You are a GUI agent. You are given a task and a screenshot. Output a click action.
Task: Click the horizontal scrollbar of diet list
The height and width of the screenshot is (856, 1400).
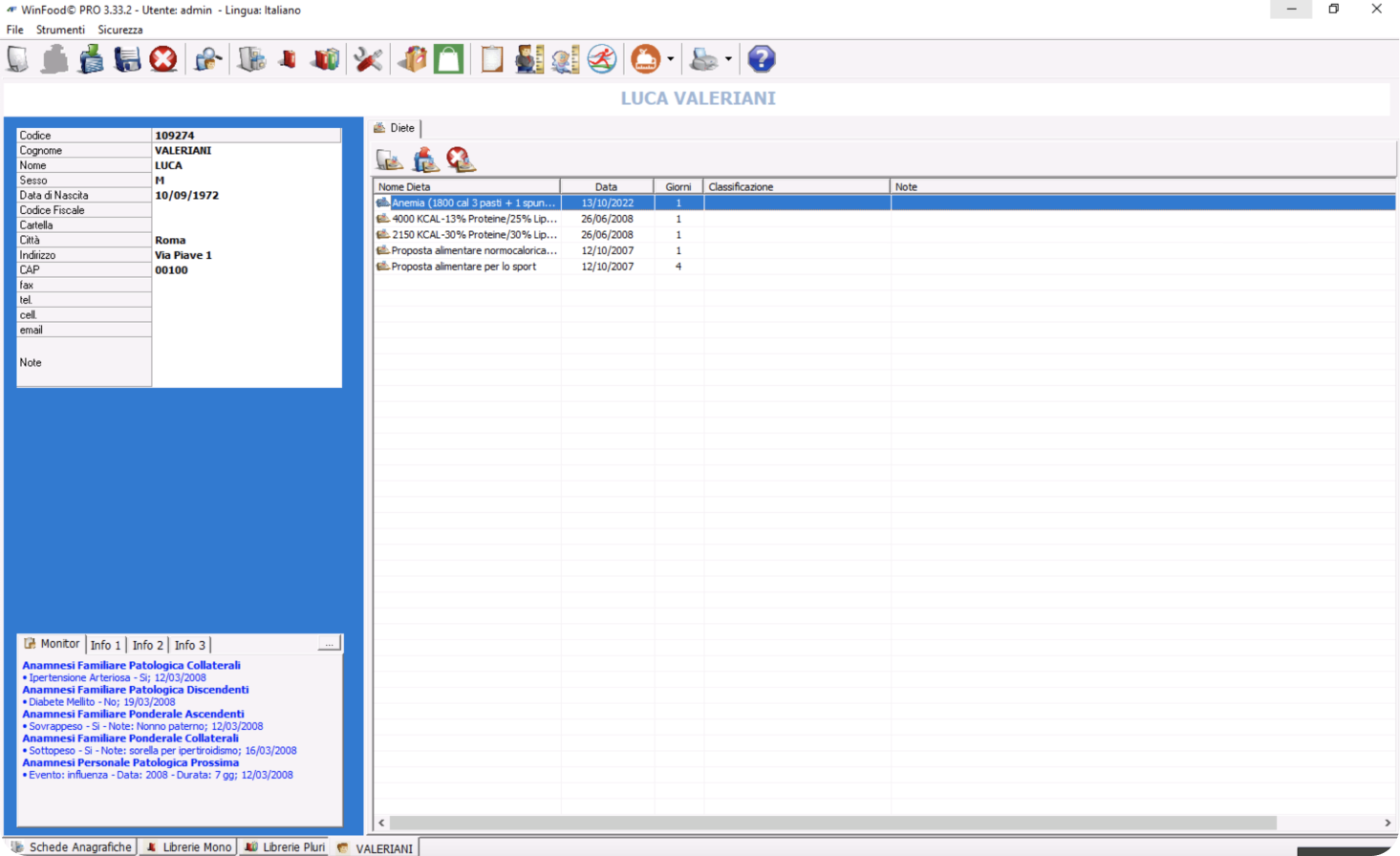[832, 823]
